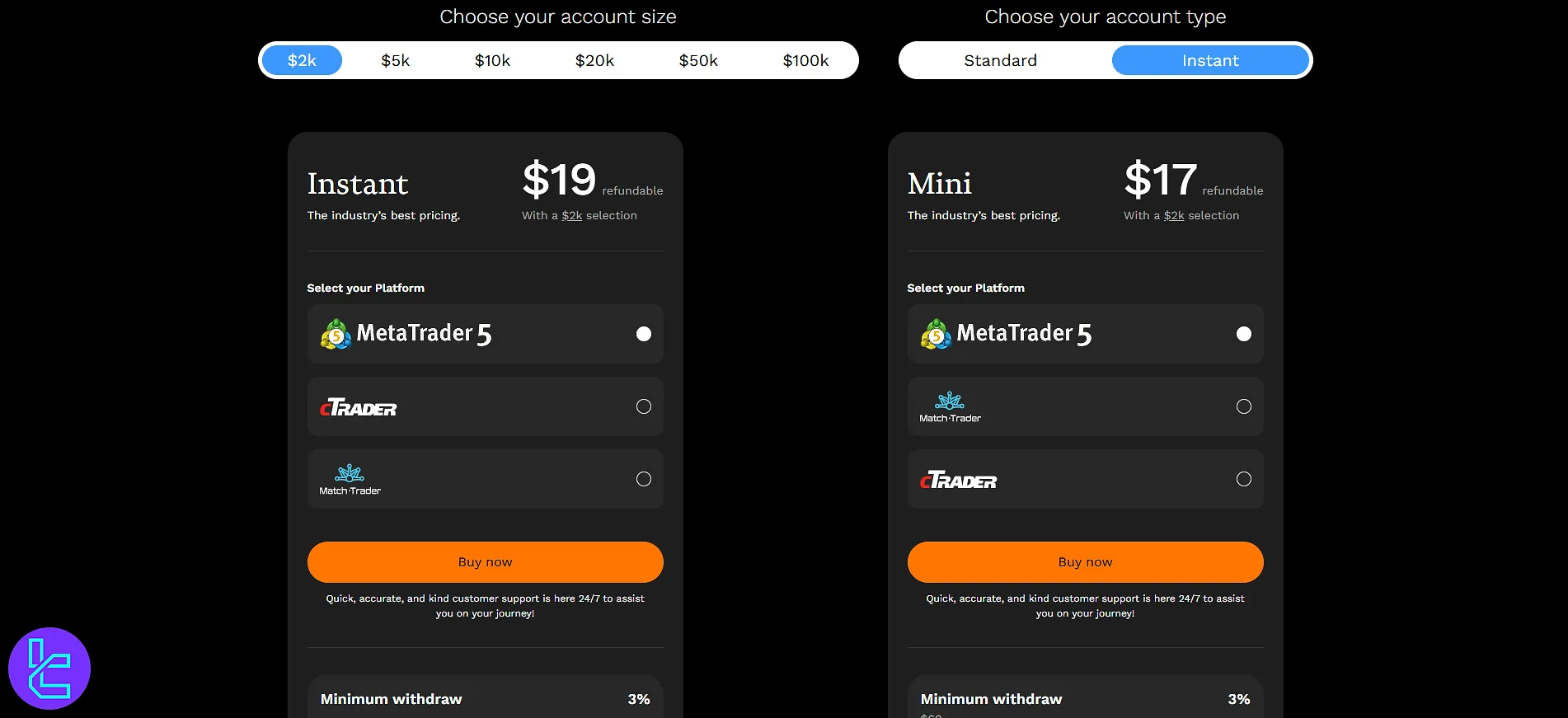Click the MetaTrader 5 radio button on Mini card
This screenshot has width=1568, height=718.
(x=1243, y=334)
